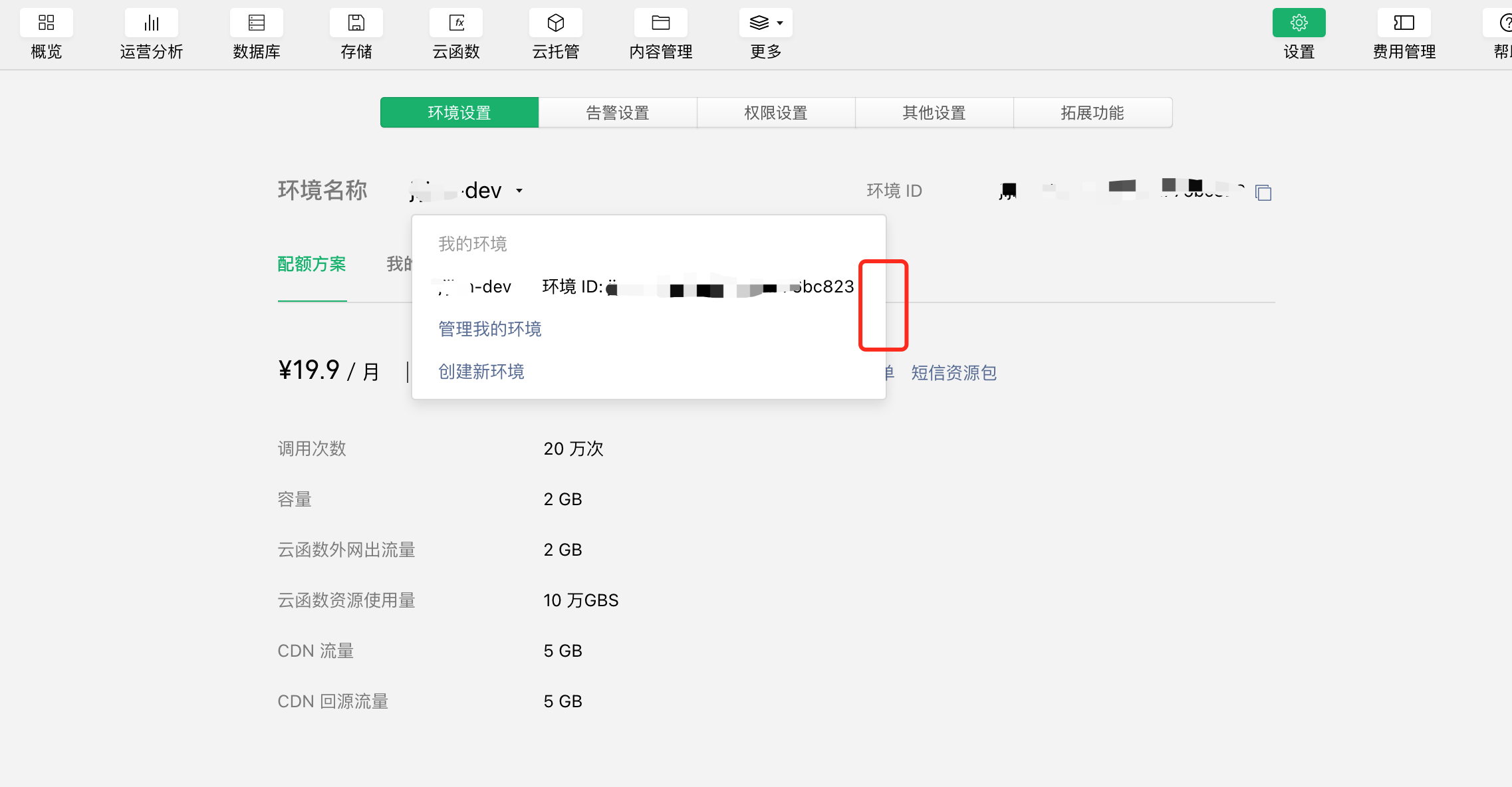Click the 创建新环境 link
The width and height of the screenshot is (1512, 787).
tap(481, 372)
